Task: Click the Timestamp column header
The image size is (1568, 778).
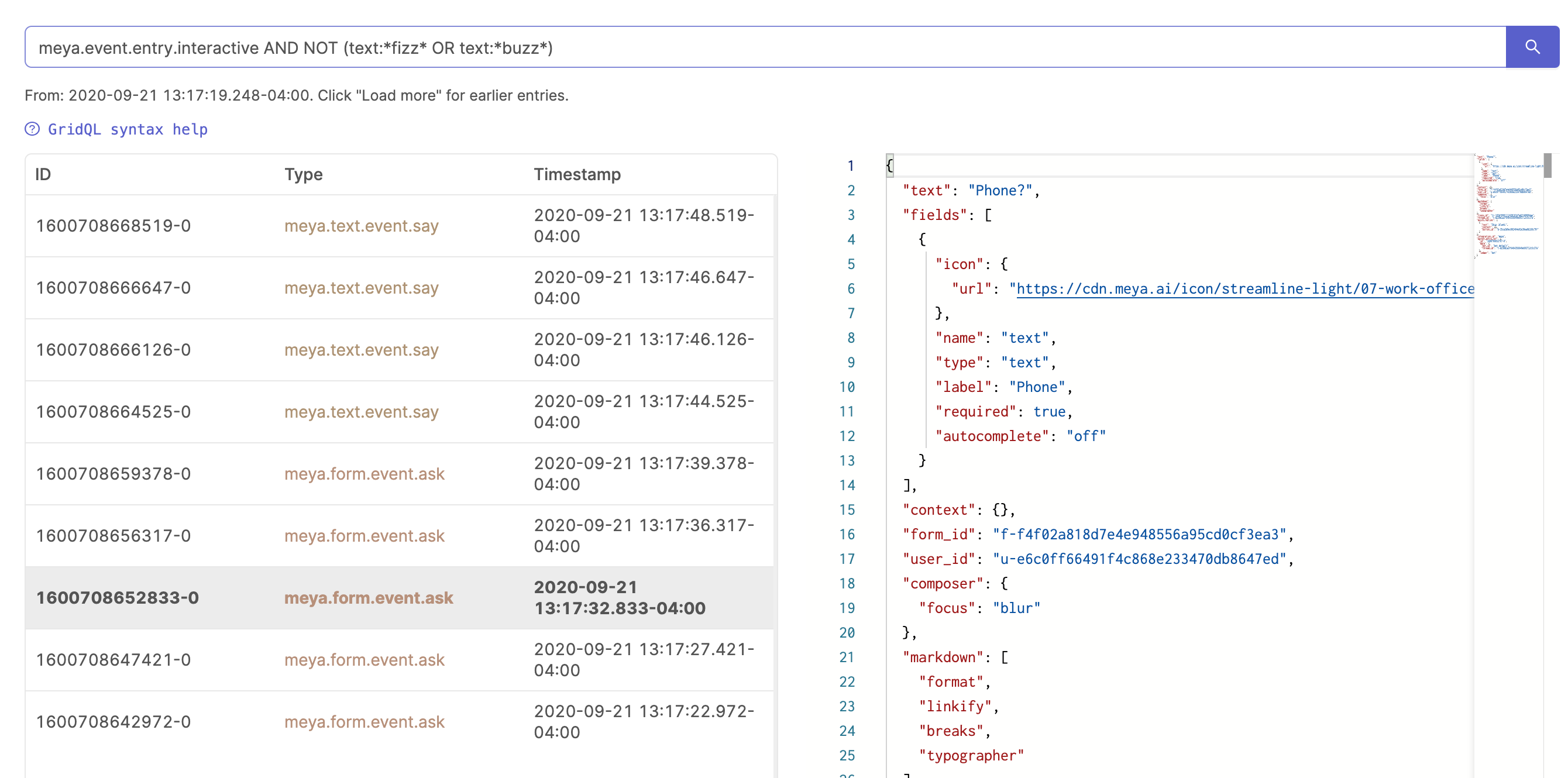Action: click(x=576, y=175)
